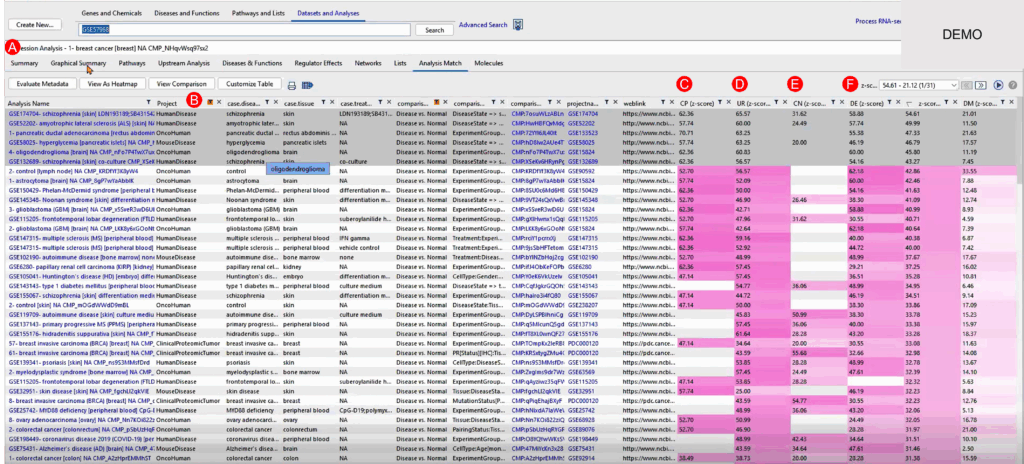Select the Datasets and Analyses tab
1024x464 pixels.
point(327,13)
